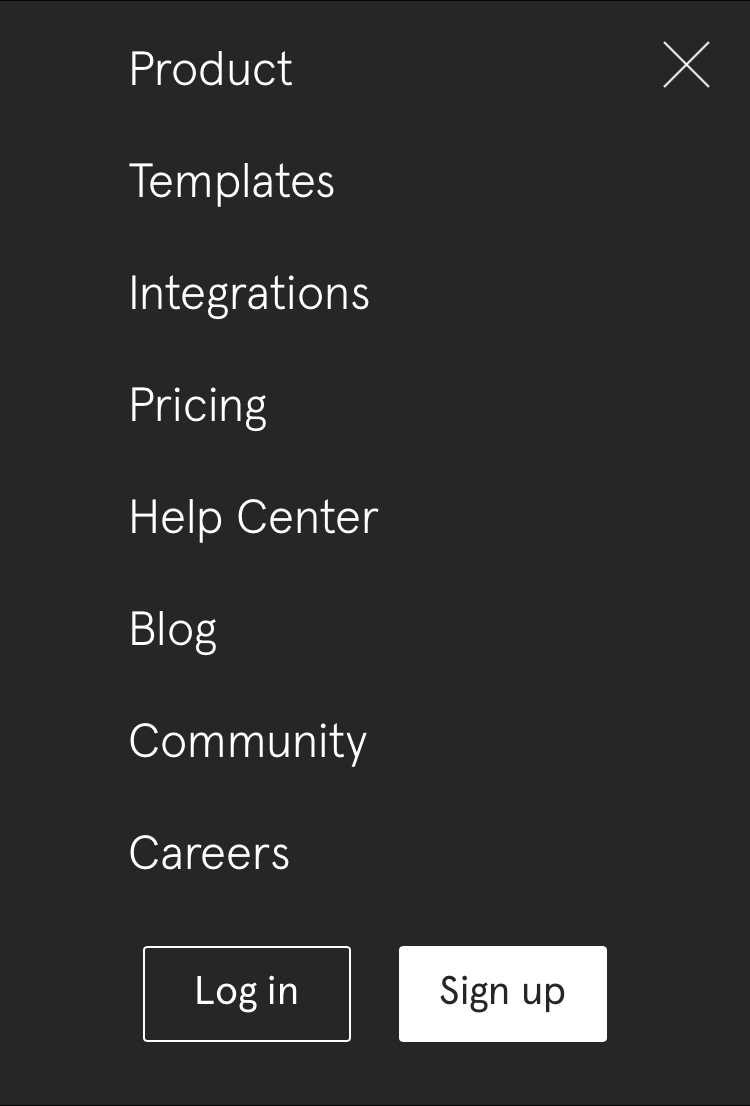Image resolution: width=750 pixels, height=1106 pixels.
Task: Click the Integrations navigation link
Action: 249,293
